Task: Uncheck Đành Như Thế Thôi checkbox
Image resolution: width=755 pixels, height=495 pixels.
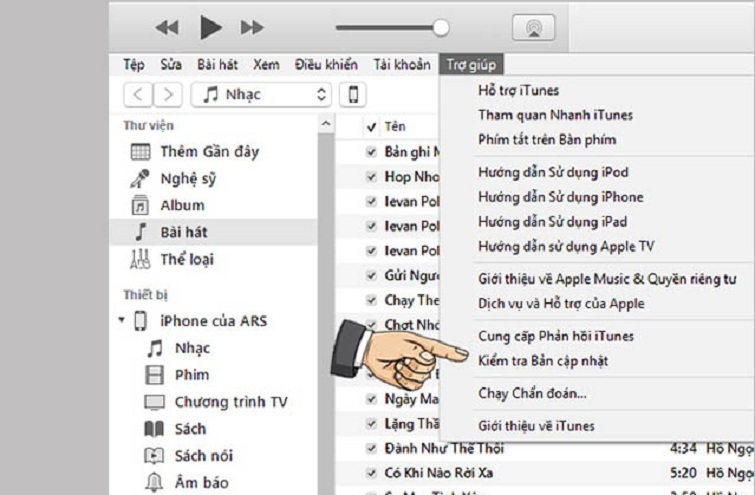Action: (371, 448)
